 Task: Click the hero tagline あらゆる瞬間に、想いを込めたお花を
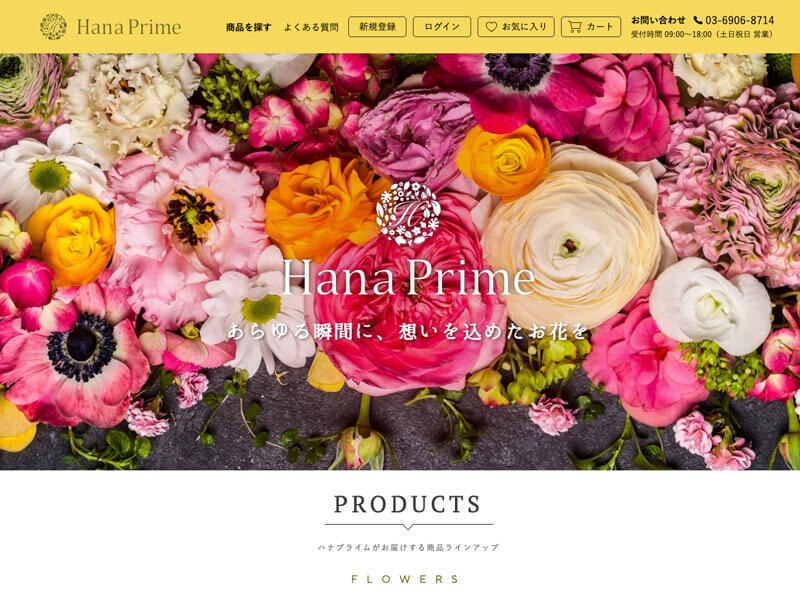(x=408, y=332)
